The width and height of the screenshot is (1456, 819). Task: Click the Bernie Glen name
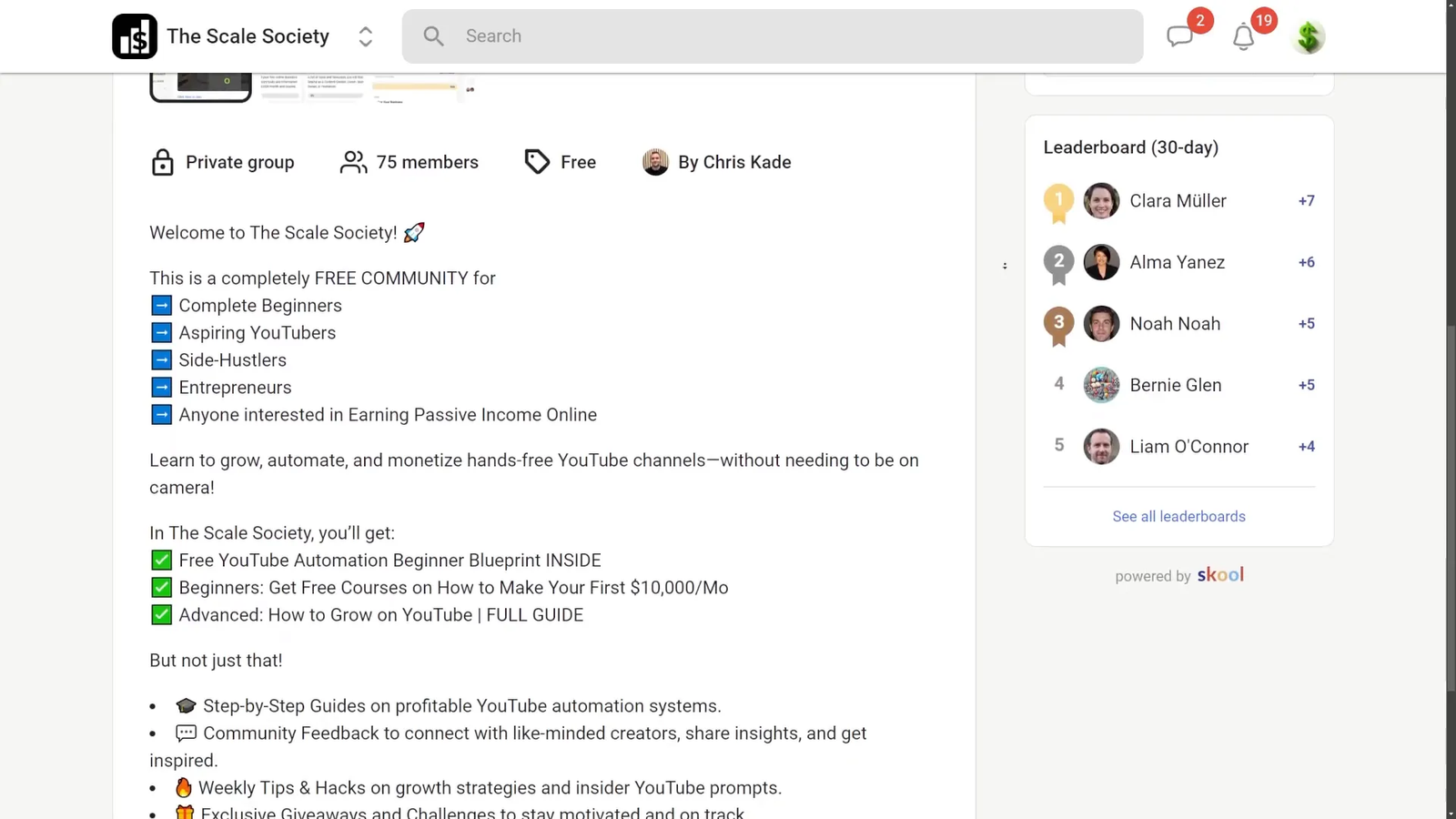coord(1176,385)
